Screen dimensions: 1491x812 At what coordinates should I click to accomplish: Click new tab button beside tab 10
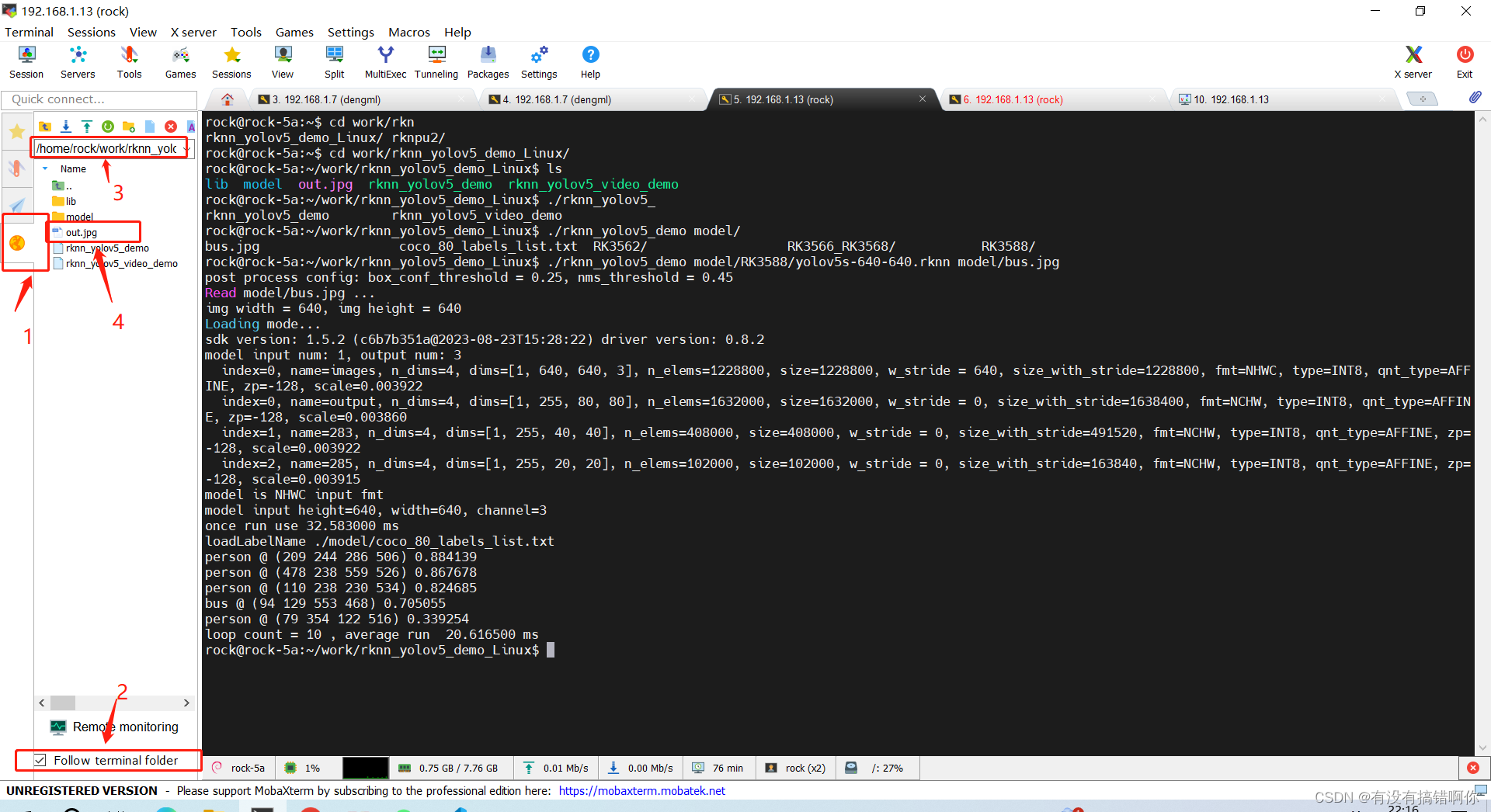[x=1423, y=99]
